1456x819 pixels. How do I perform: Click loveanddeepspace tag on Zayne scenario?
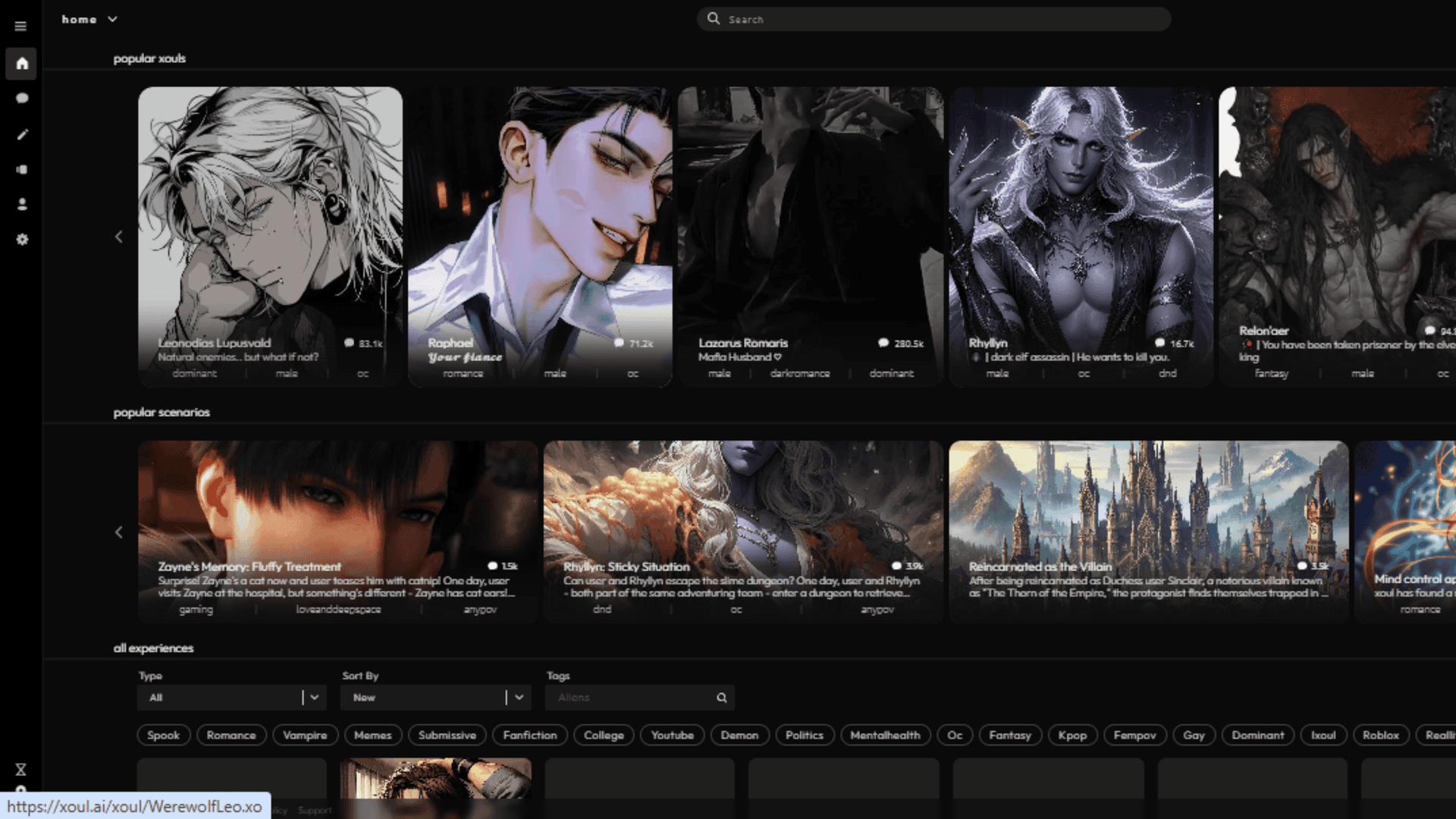click(x=338, y=610)
